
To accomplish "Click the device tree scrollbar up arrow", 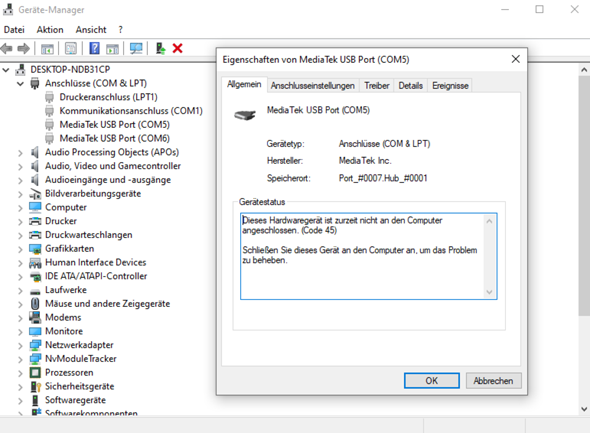I will (x=584, y=70).
